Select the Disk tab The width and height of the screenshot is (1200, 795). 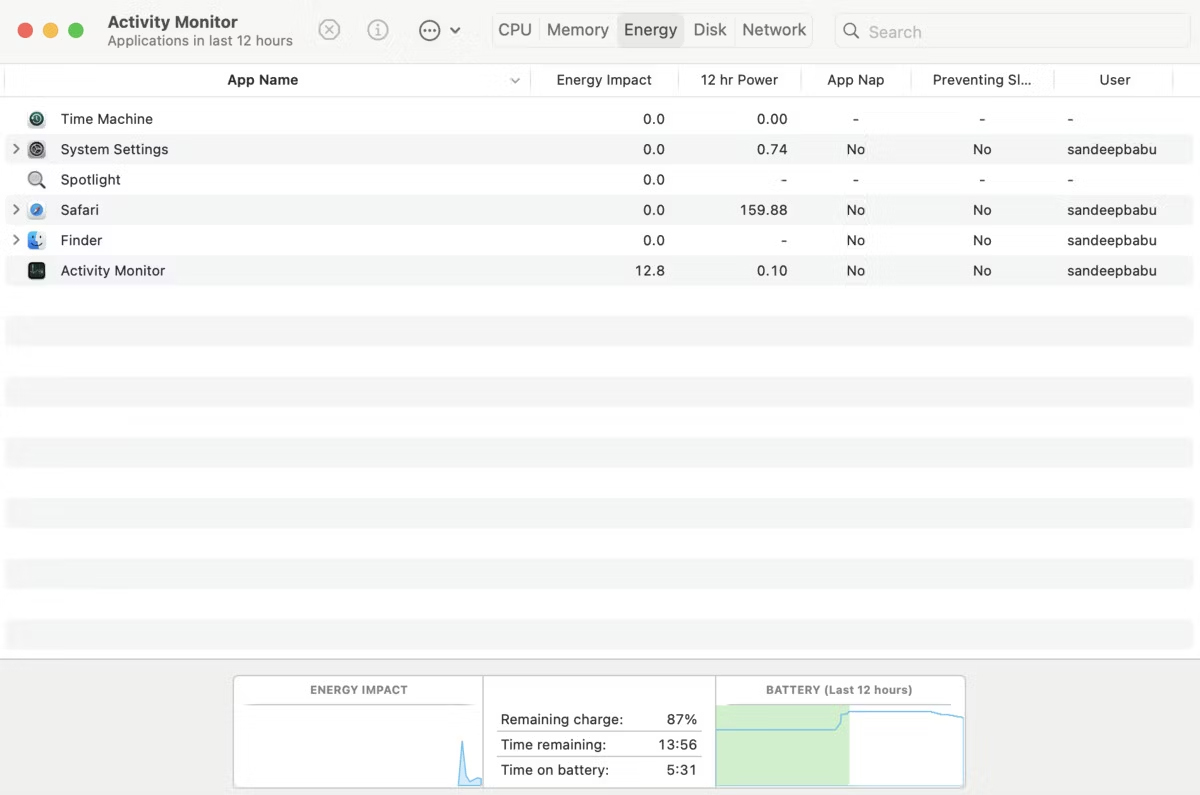pos(709,29)
